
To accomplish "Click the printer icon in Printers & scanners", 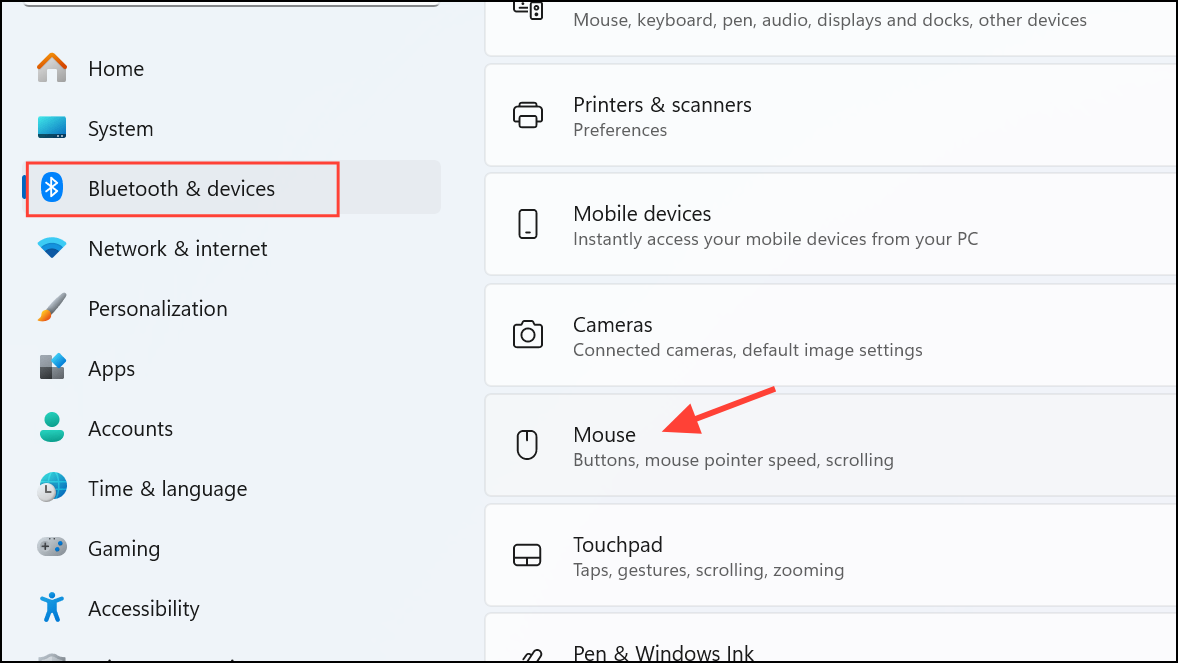I will pyautogui.click(x=528, y=115).
